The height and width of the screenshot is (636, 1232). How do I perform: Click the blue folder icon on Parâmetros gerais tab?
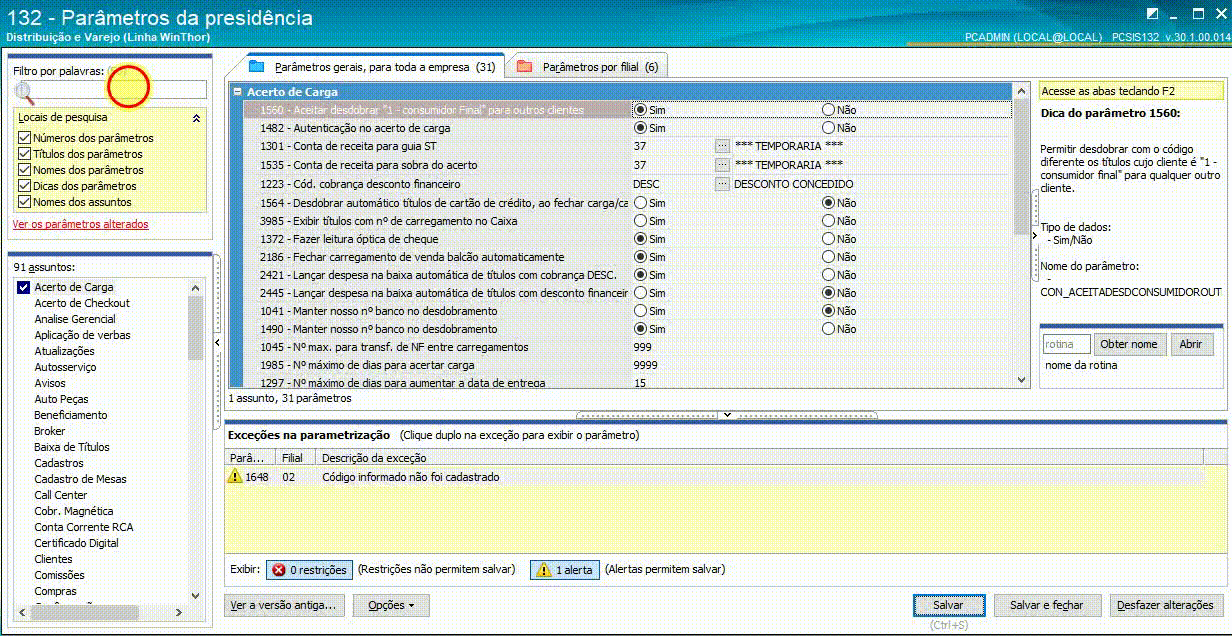[256, 67]
